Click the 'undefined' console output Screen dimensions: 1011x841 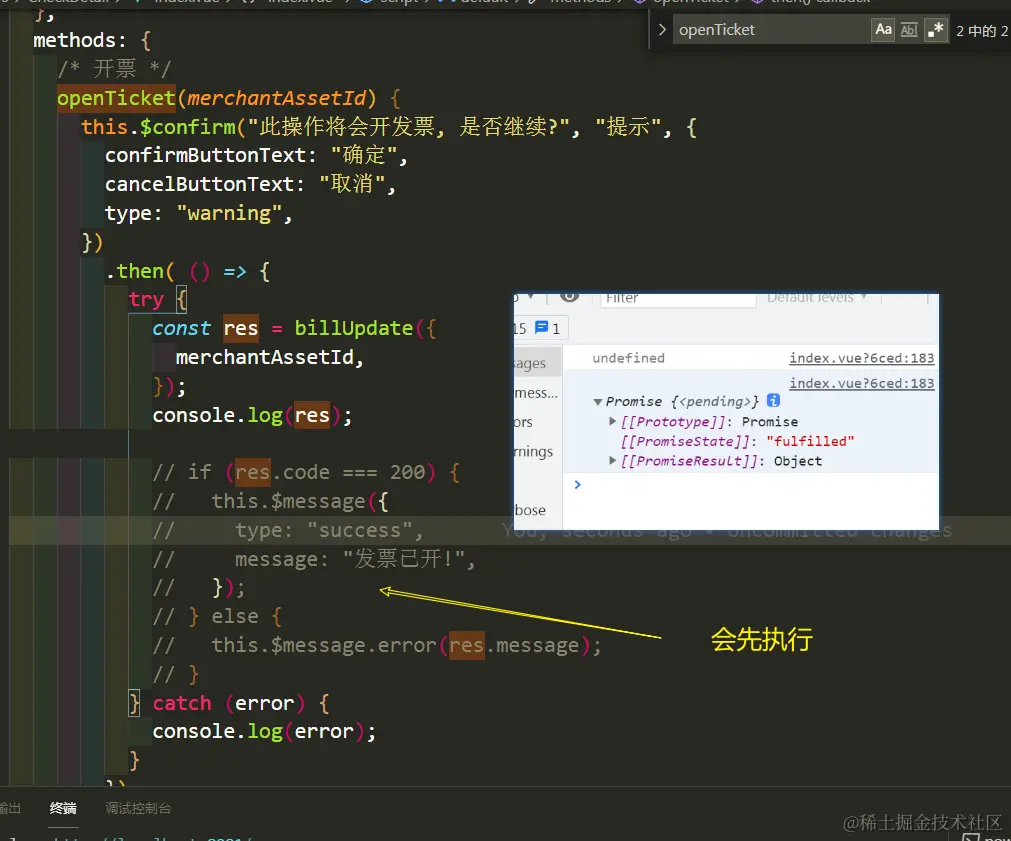(628, 358)
